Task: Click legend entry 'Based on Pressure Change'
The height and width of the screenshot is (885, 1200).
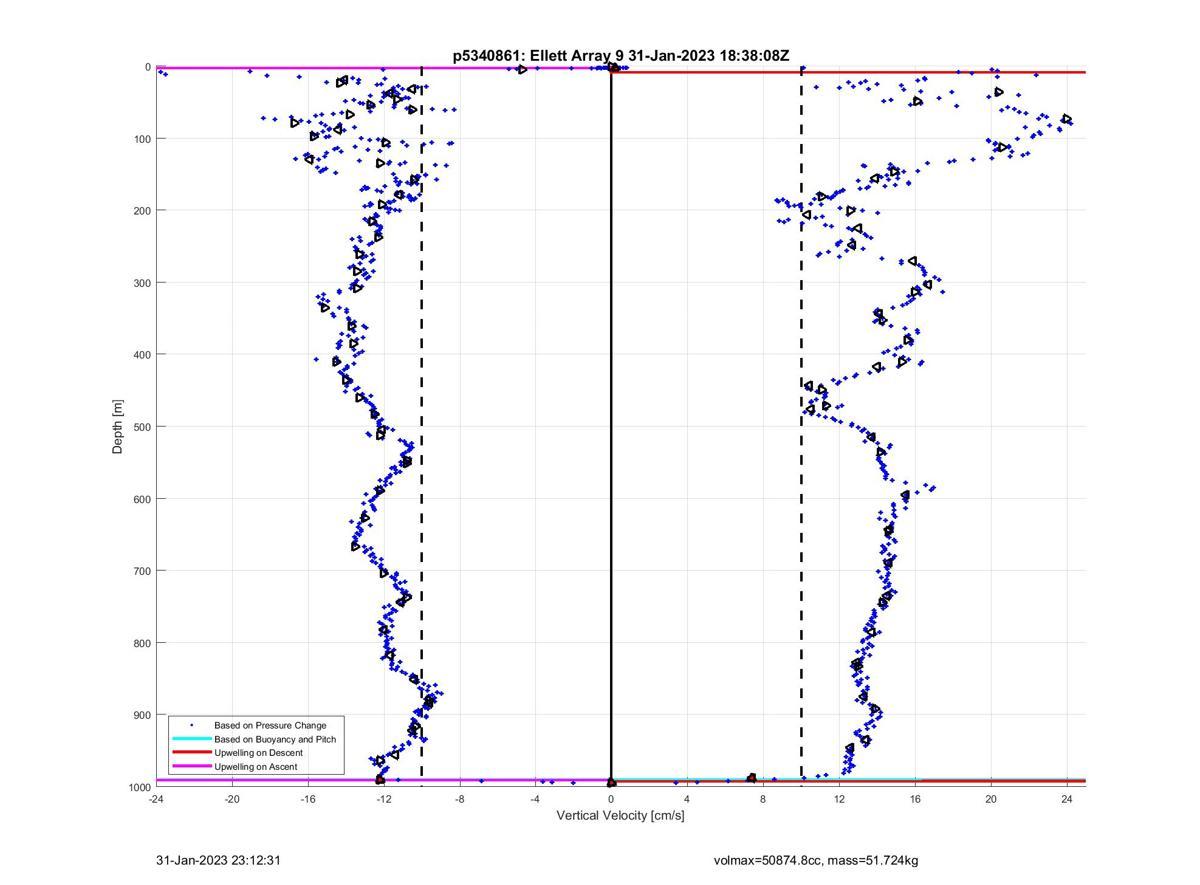Action: (270, 725)
